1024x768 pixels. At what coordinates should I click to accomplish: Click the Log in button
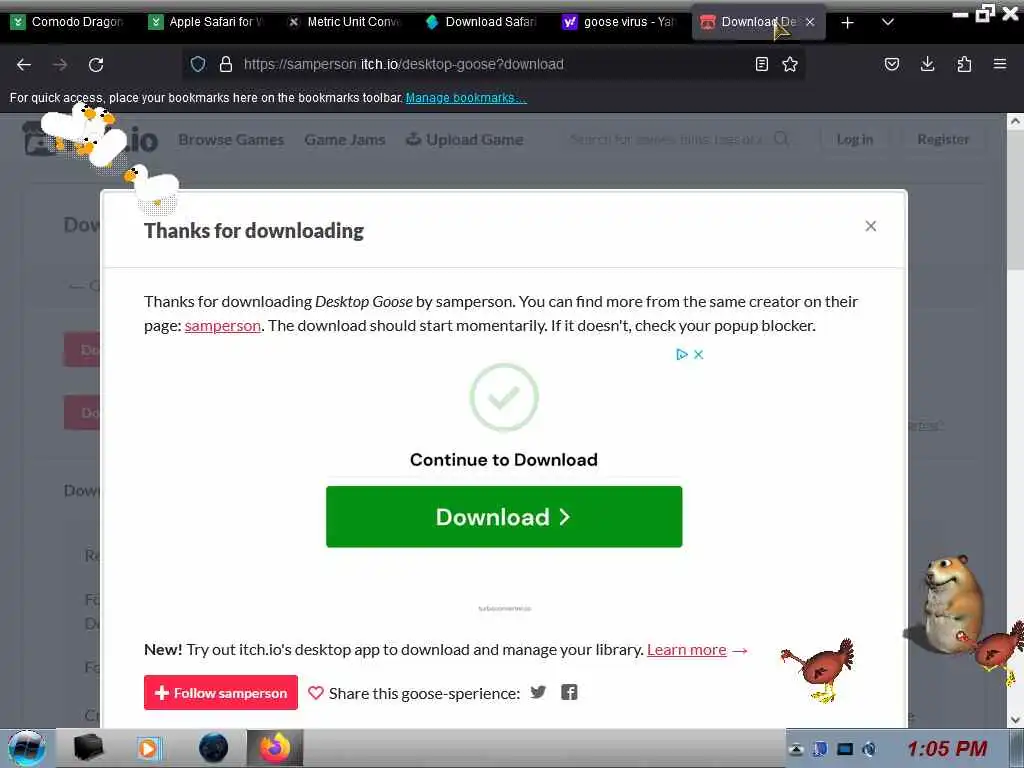(x=854, y=139)
